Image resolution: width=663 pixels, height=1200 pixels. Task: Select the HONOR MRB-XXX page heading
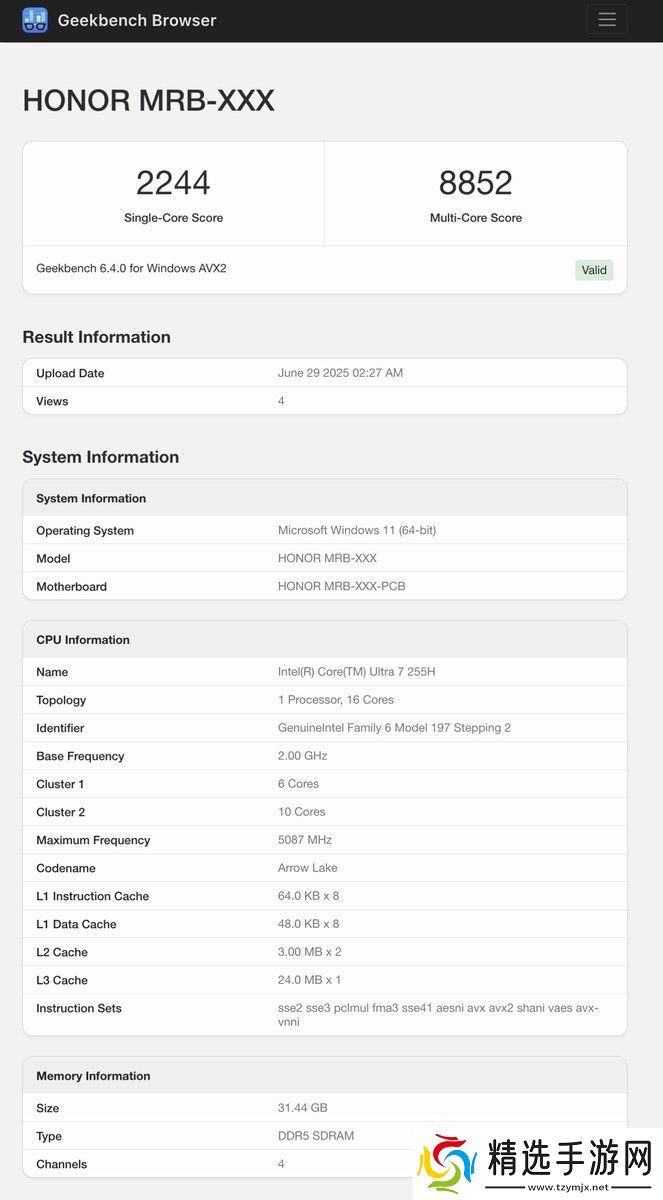pyautogui.click(x=148, y=101)
